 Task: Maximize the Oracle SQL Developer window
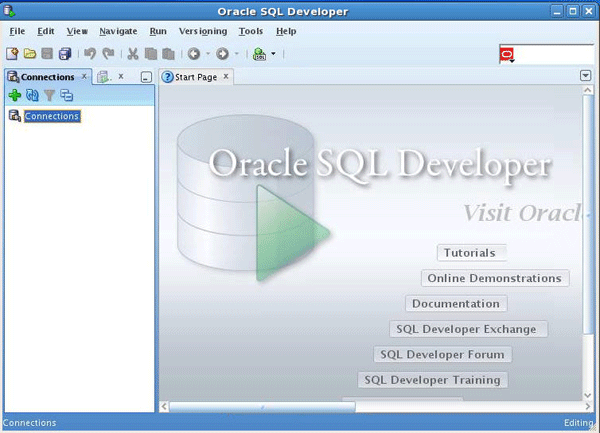(573, 11)
